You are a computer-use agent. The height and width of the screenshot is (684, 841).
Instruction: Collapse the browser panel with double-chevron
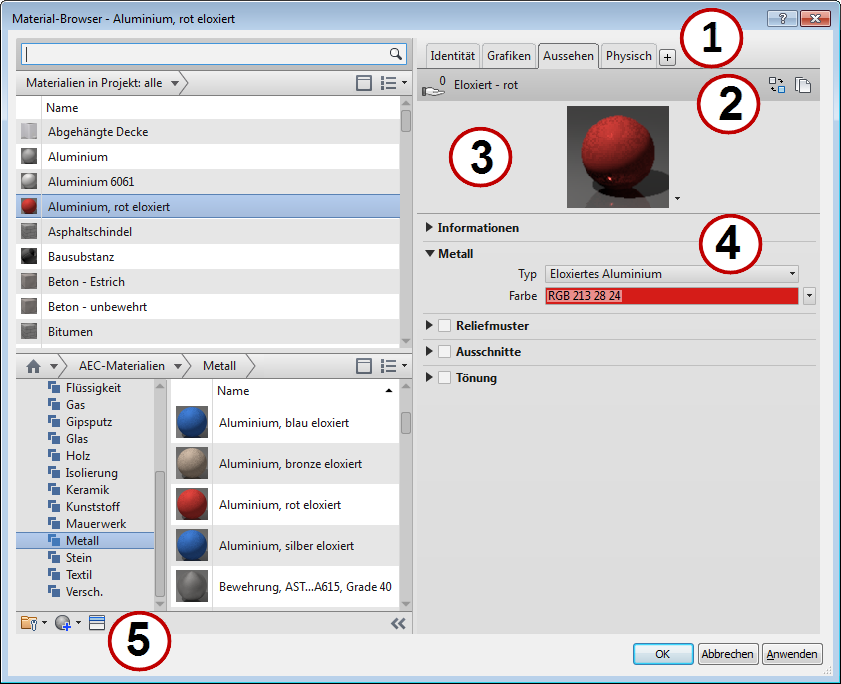click(398, 623)
